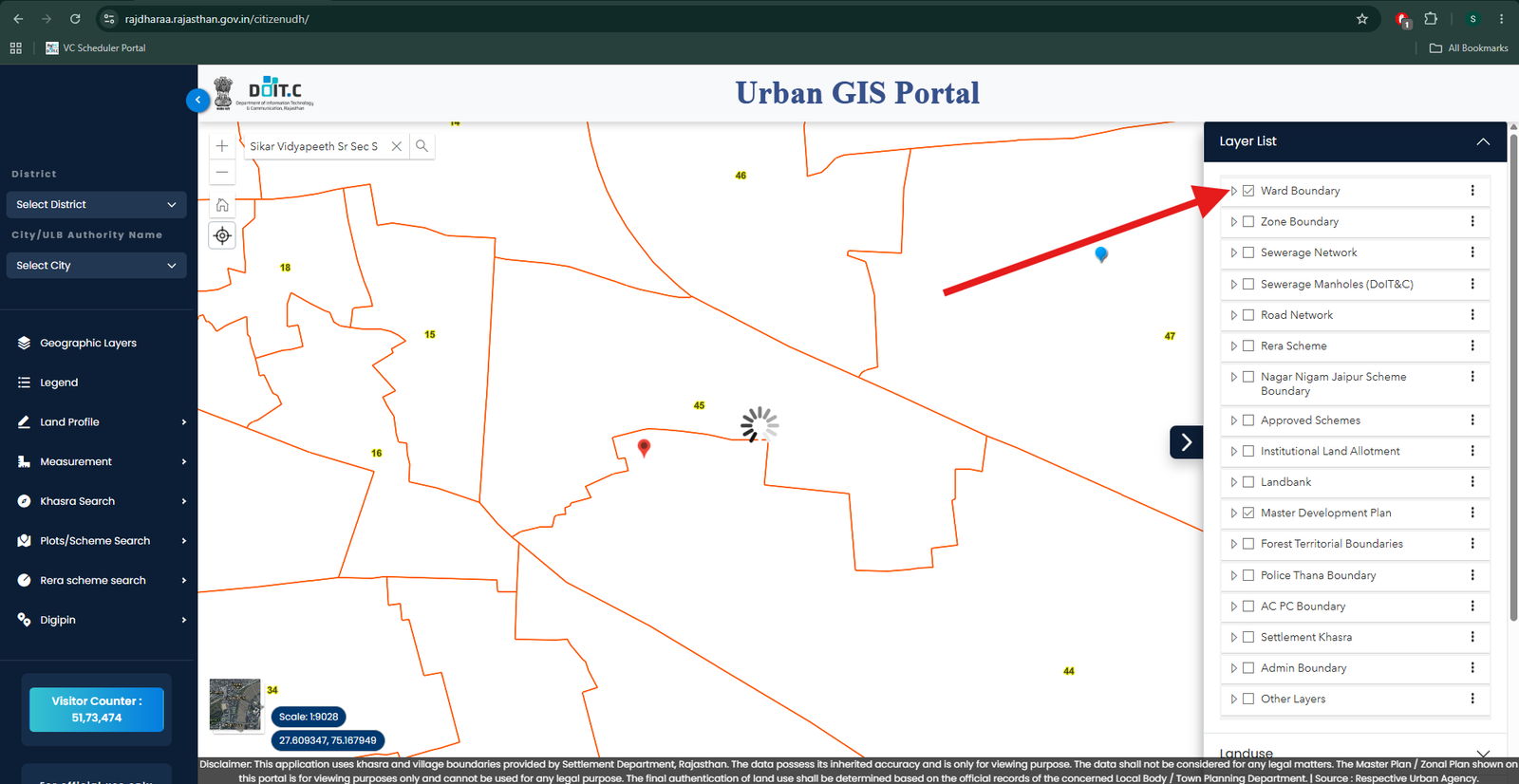Uncheck the Ward Boundary layer
Screen dimensions: 1519x784
[1248, 191]
